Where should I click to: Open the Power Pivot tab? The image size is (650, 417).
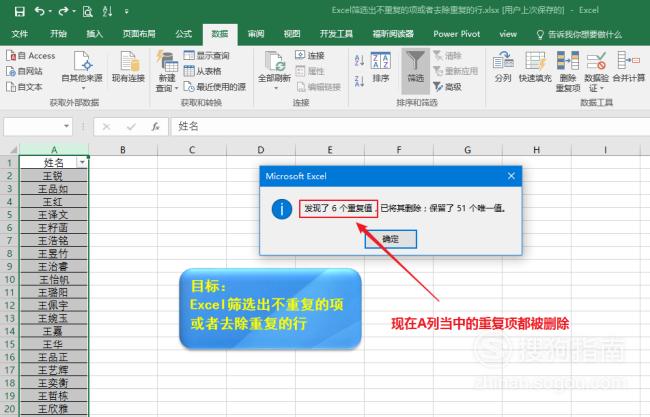click(456, 34)
